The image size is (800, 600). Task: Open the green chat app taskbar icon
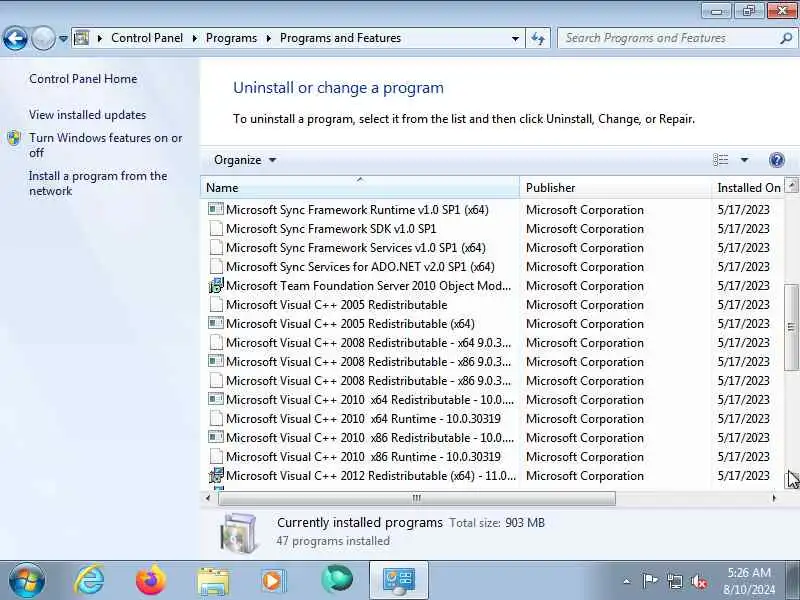(x=337, y=580)
